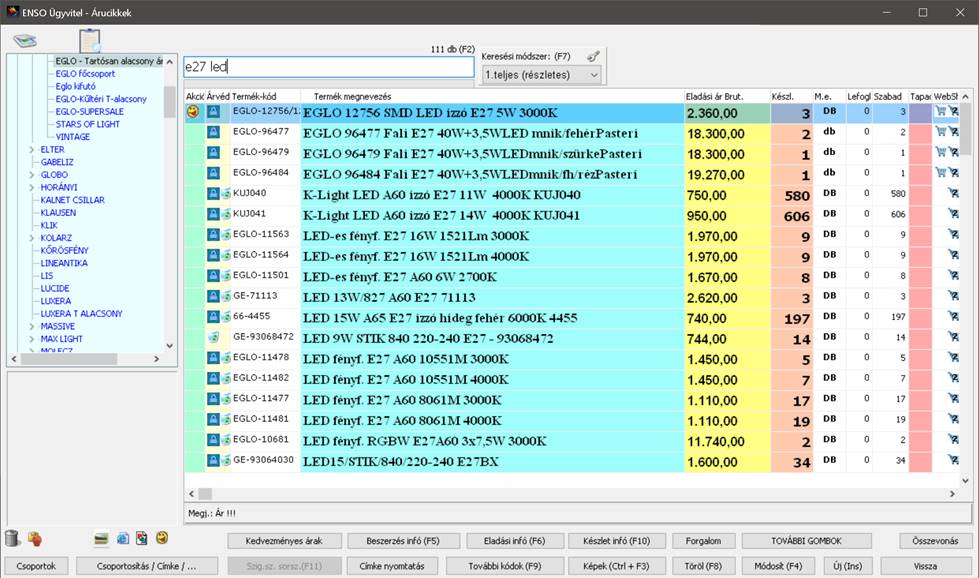
Task: Expand the GLOBO tree node
Action: (x=32, y=175)
